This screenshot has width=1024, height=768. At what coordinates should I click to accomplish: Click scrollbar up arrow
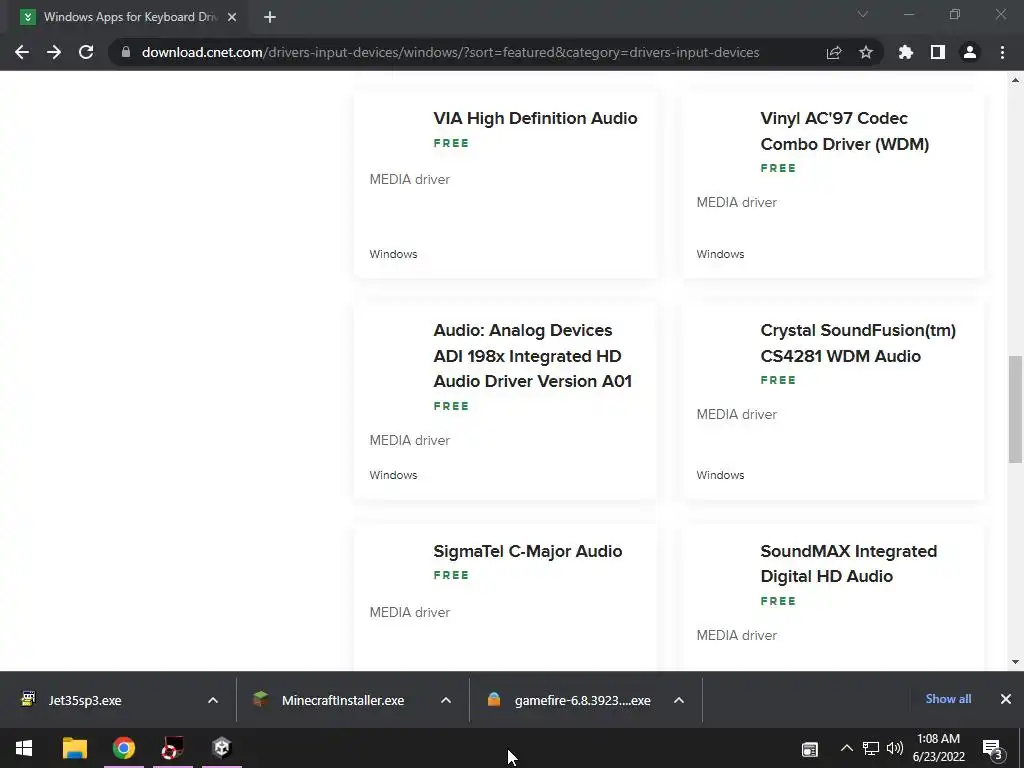click(1015, 80)
